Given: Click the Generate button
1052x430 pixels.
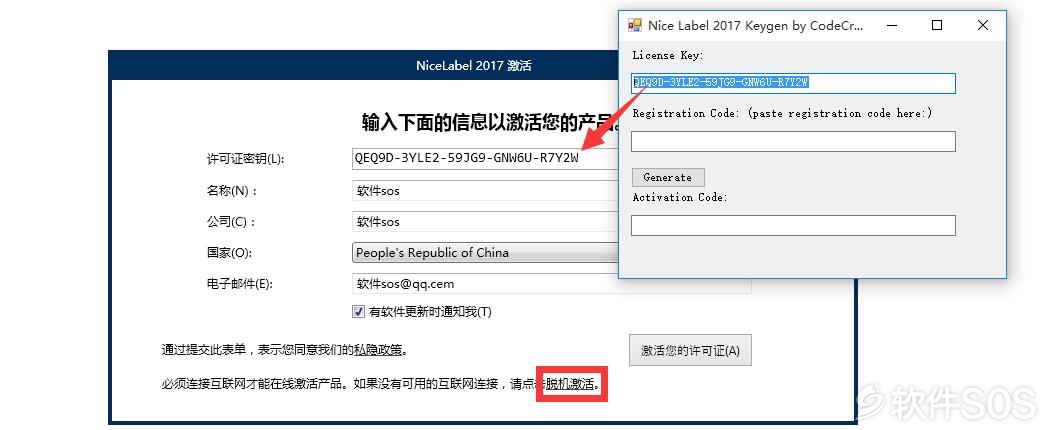Looking at the screenshot, I should [x=668, y=178].
